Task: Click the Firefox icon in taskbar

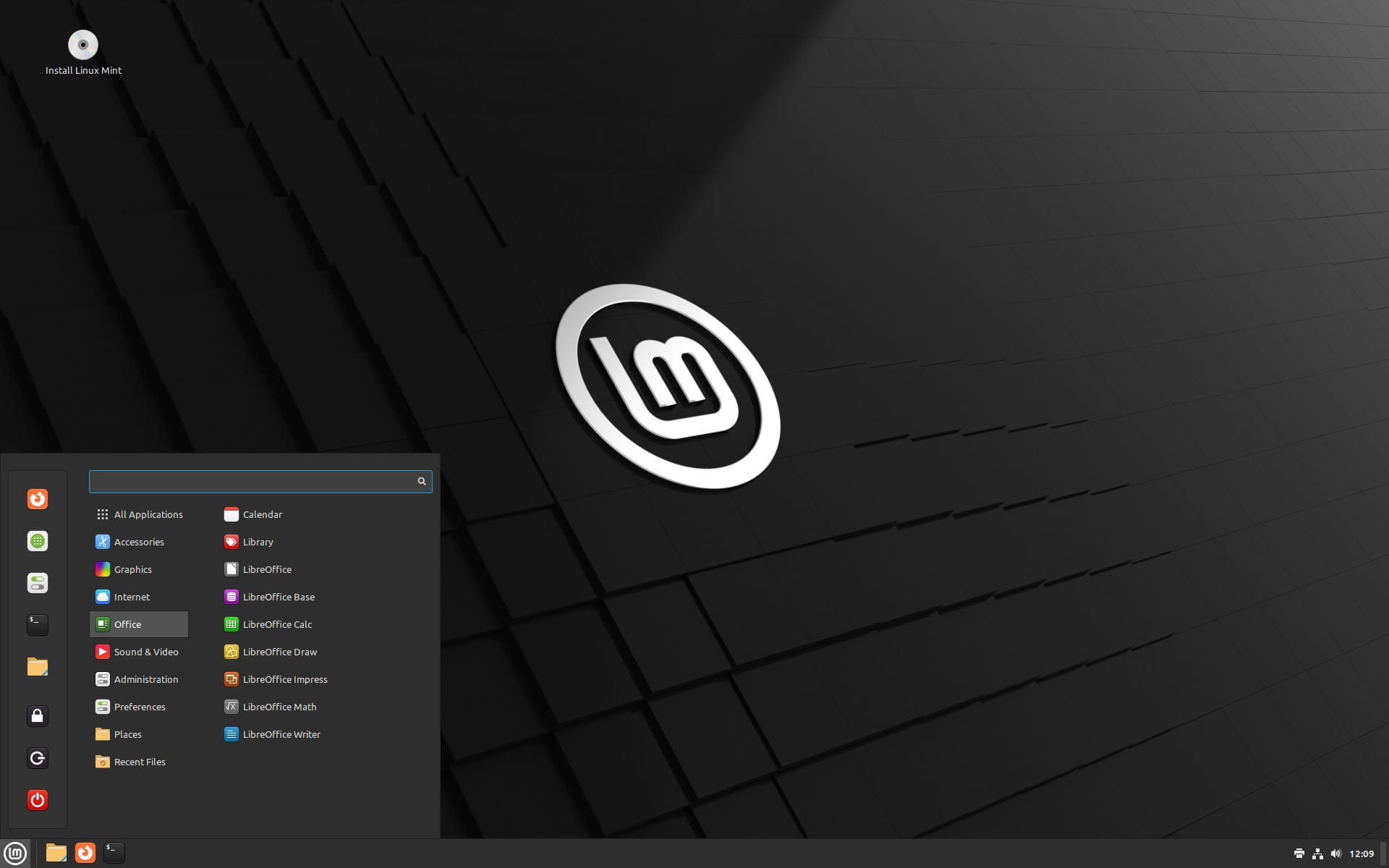Action: (85, 852)
